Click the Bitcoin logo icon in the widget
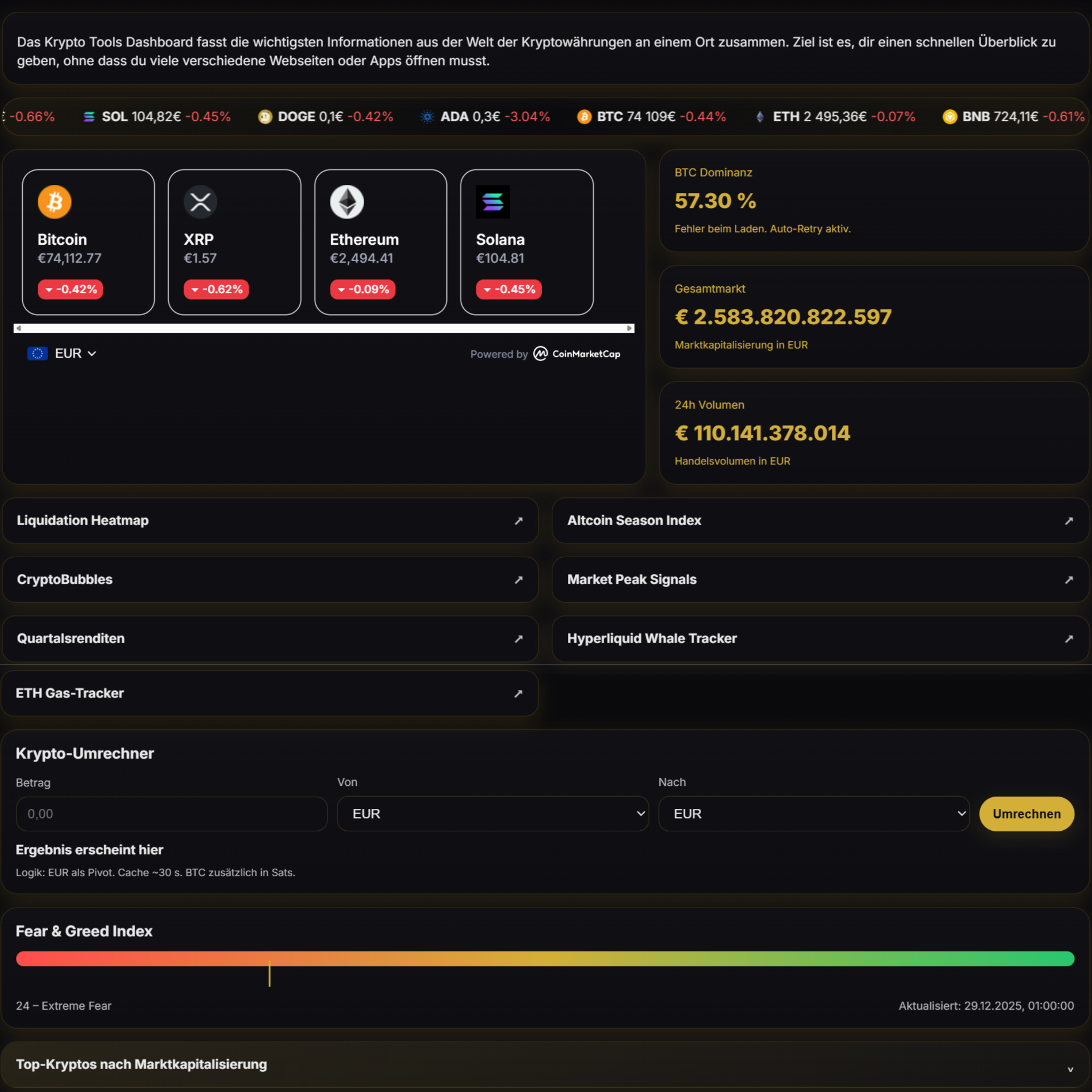Viewport: 1092px width, 1092px height. [54, 202]
